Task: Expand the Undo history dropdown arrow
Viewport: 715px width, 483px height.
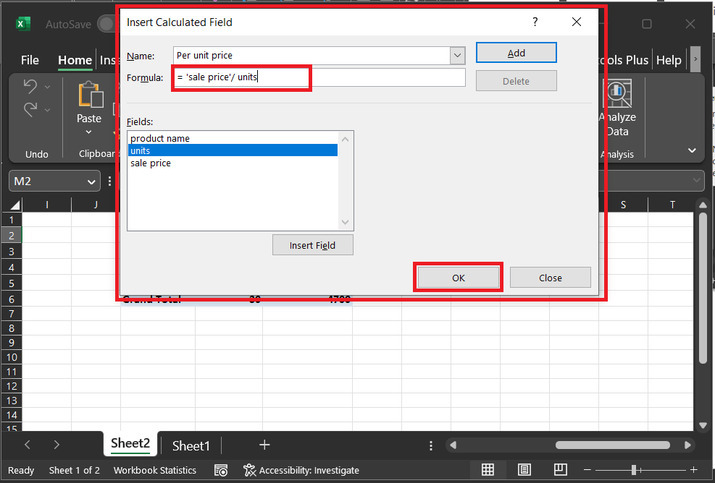Action: pos(47,86)
